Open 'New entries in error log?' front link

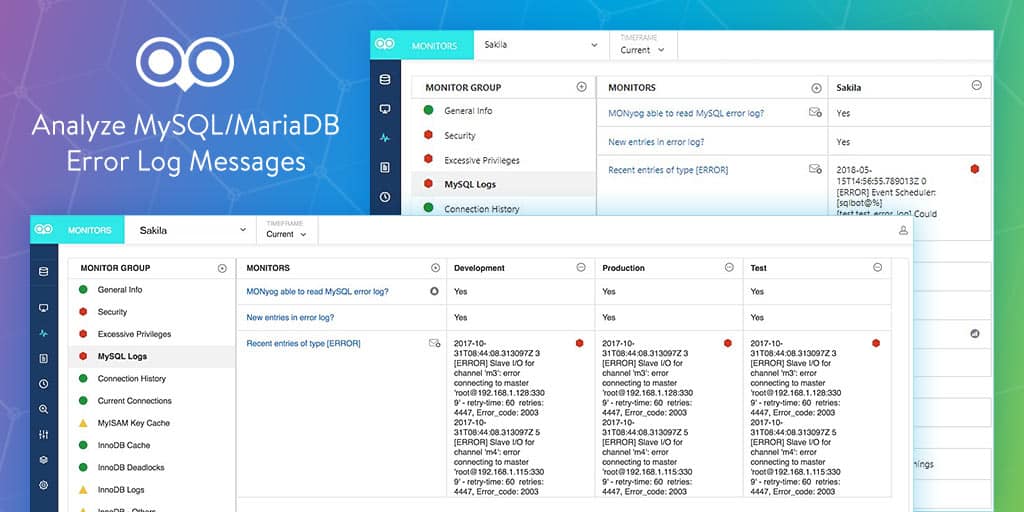pyautogui.click(x=290, y=317)
